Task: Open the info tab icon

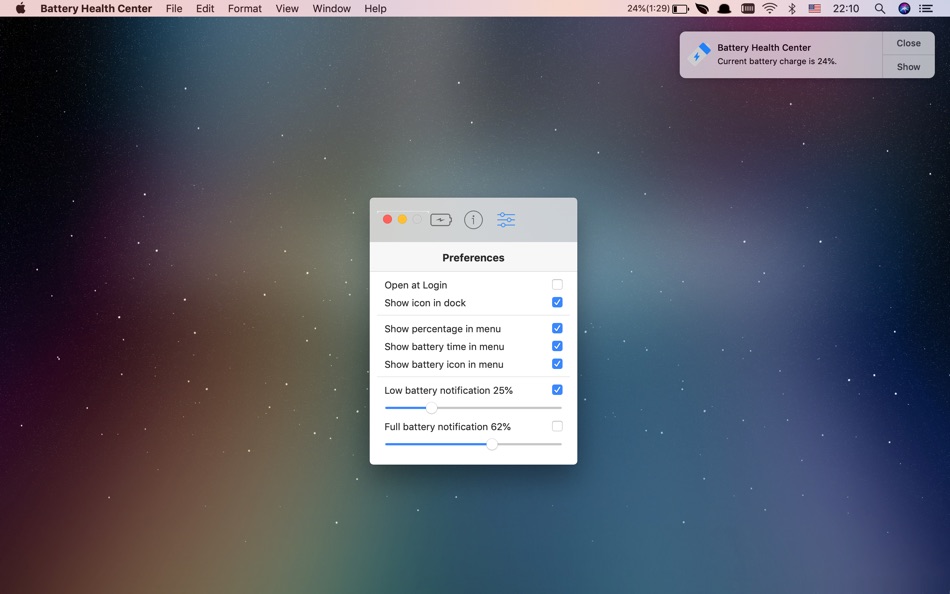Action: tap(473, 220)
